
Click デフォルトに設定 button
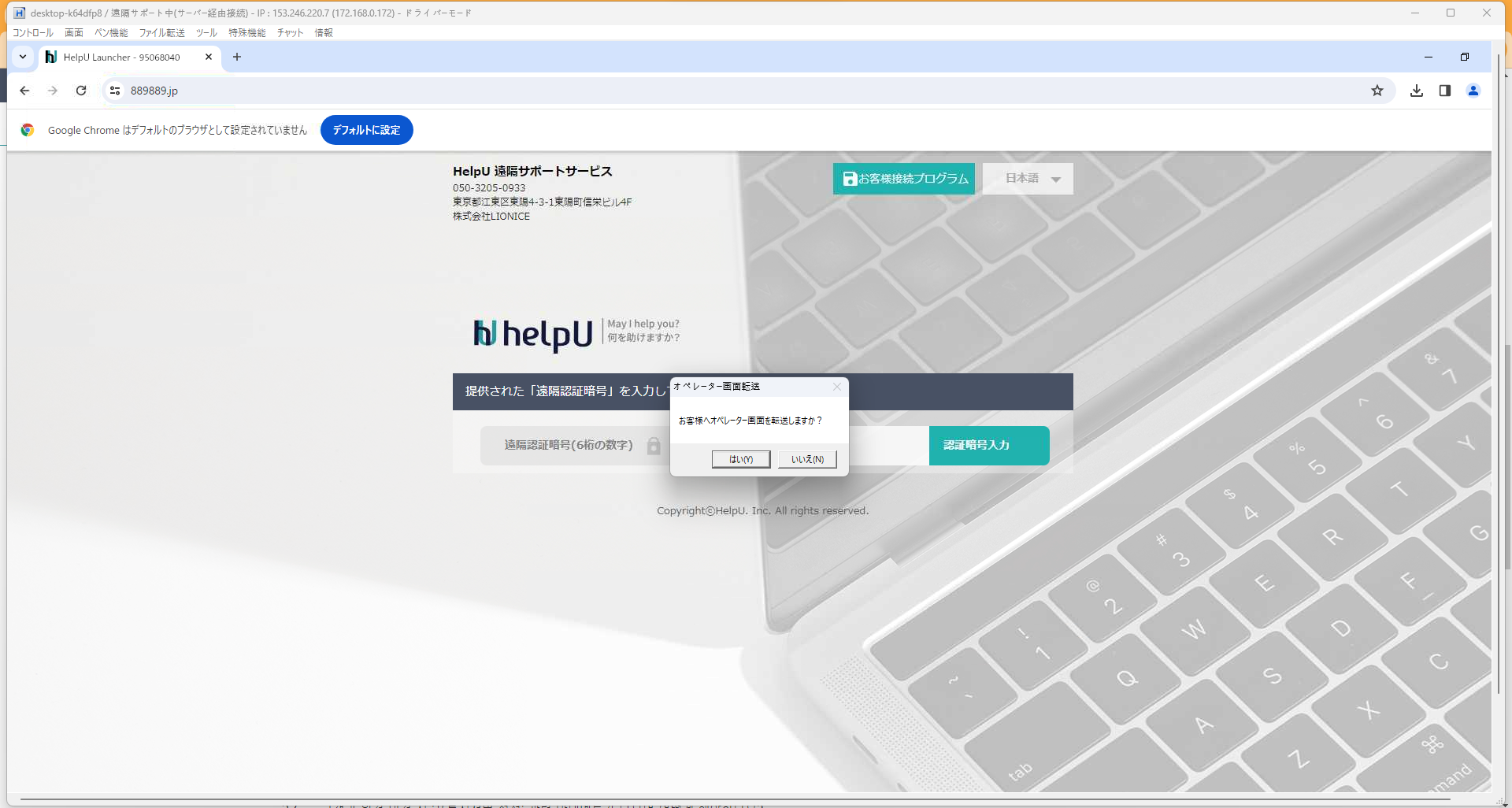[x=367, y=130]
